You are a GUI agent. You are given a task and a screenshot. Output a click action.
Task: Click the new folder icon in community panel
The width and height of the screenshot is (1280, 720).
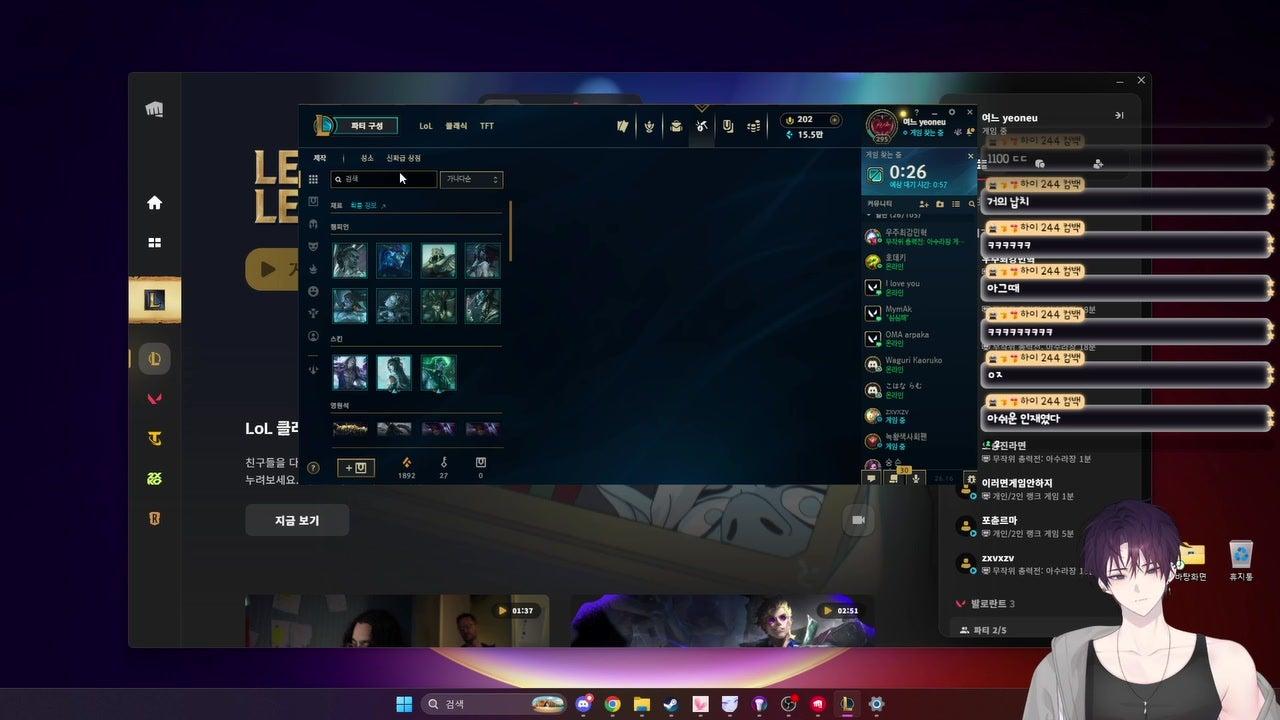pos(940,204)
